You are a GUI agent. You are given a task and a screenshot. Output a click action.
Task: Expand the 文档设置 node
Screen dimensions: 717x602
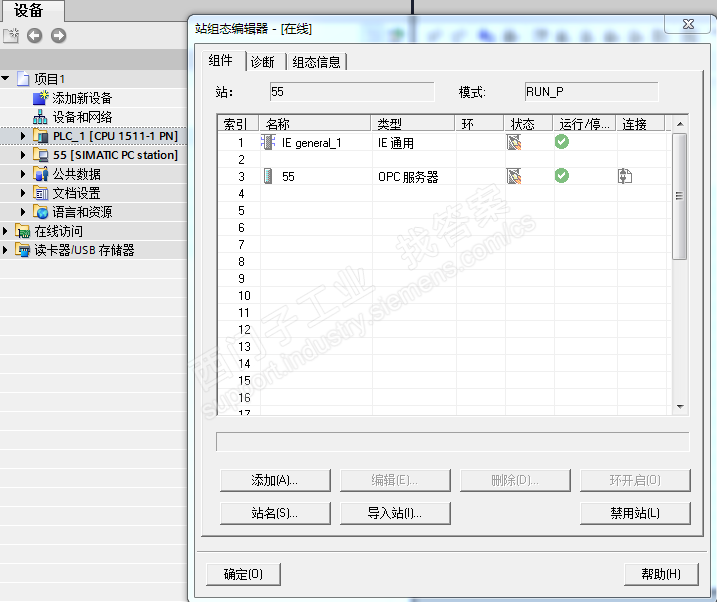tap(23, 193)
